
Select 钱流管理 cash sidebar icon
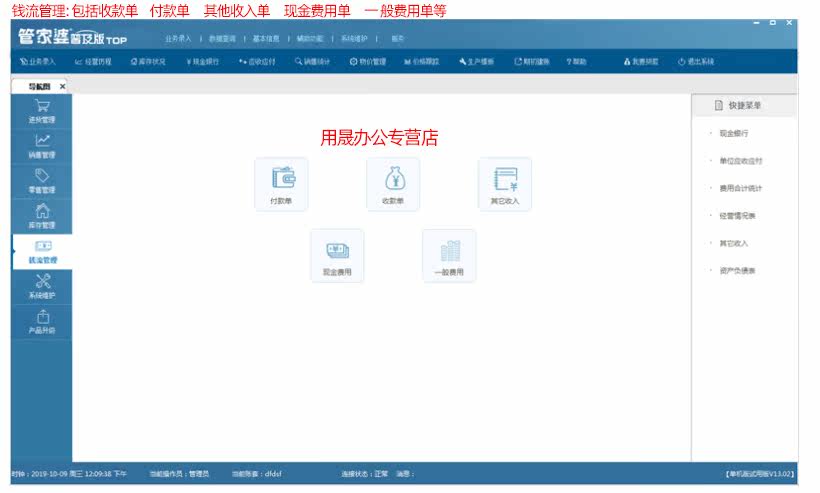42,252
